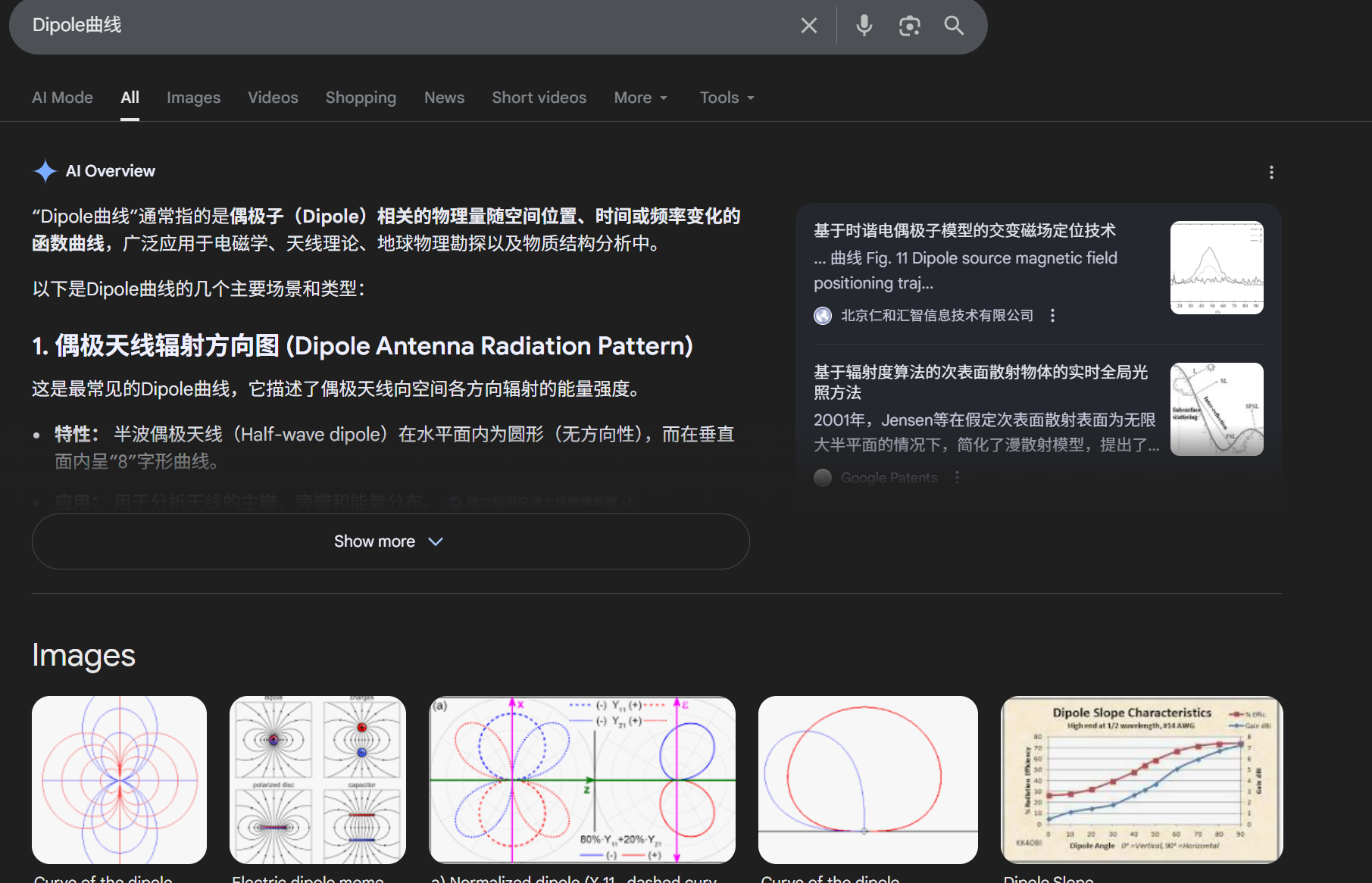Open the Videos tab
1372x883 pixels.
pos(273,98)
